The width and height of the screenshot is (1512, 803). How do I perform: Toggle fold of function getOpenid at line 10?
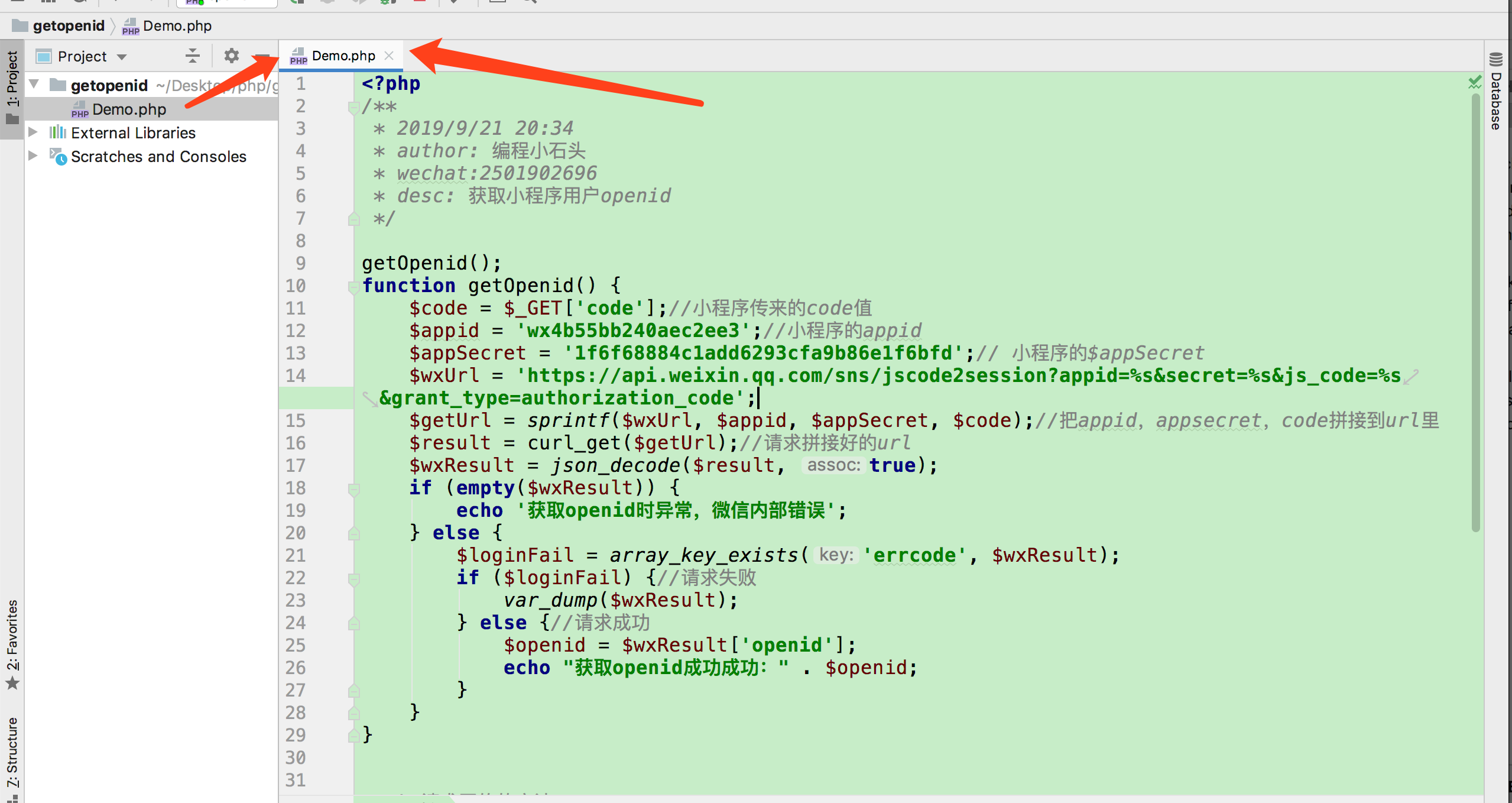pyautogui.click(x=354, y=287)
